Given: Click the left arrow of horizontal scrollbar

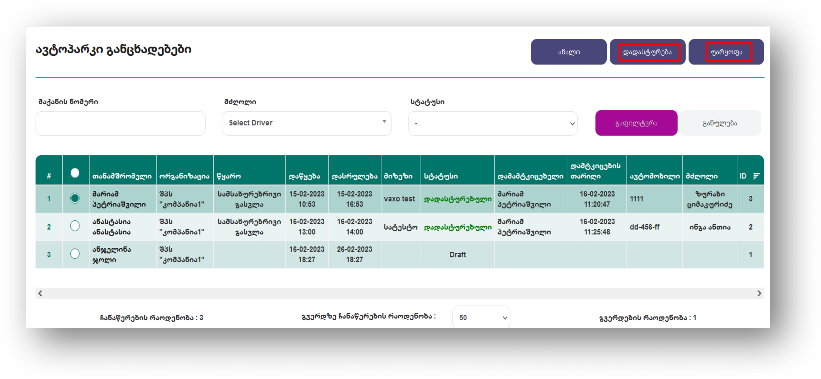Looking at the screenshot, I should [x=41, y=294].
